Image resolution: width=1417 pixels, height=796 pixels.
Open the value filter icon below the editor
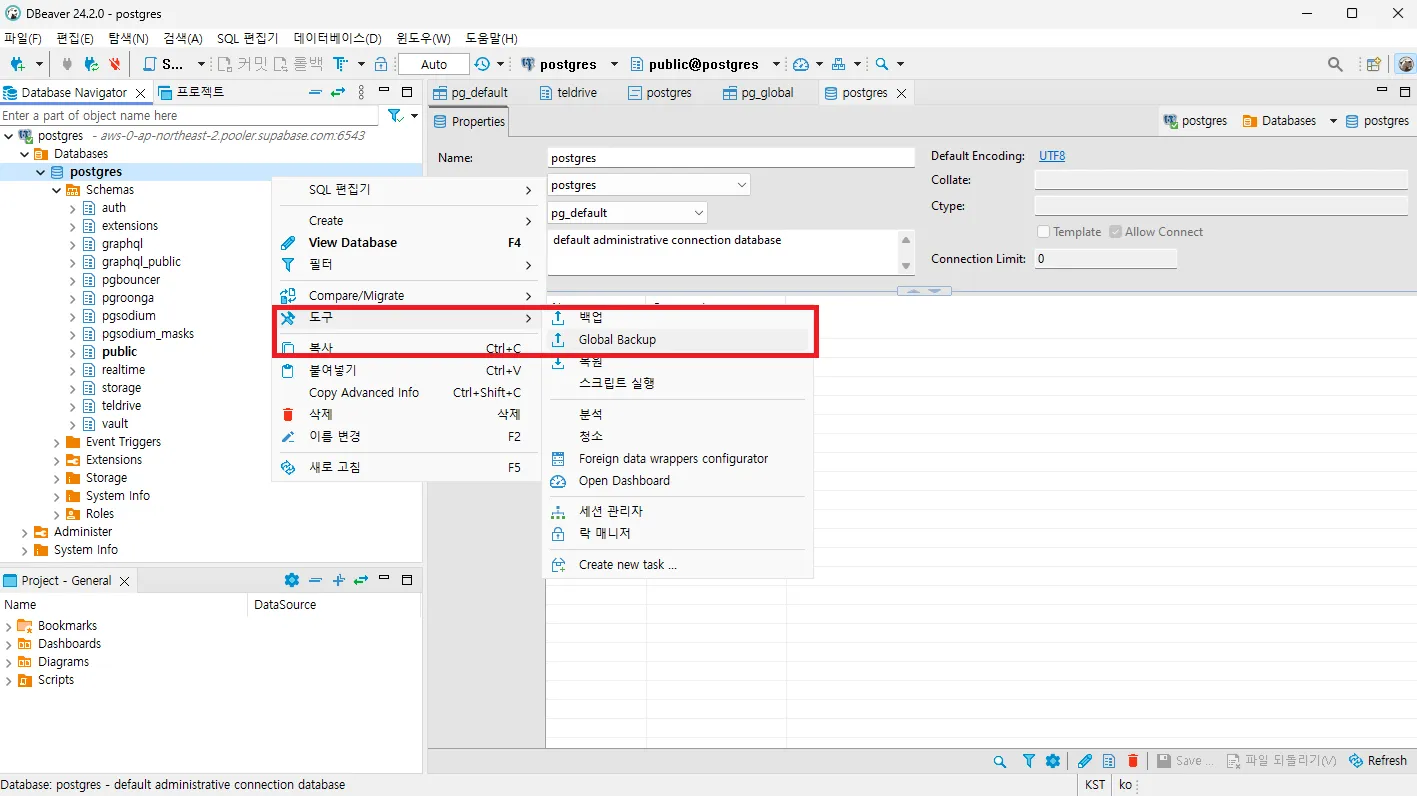tap(1028, 761)
